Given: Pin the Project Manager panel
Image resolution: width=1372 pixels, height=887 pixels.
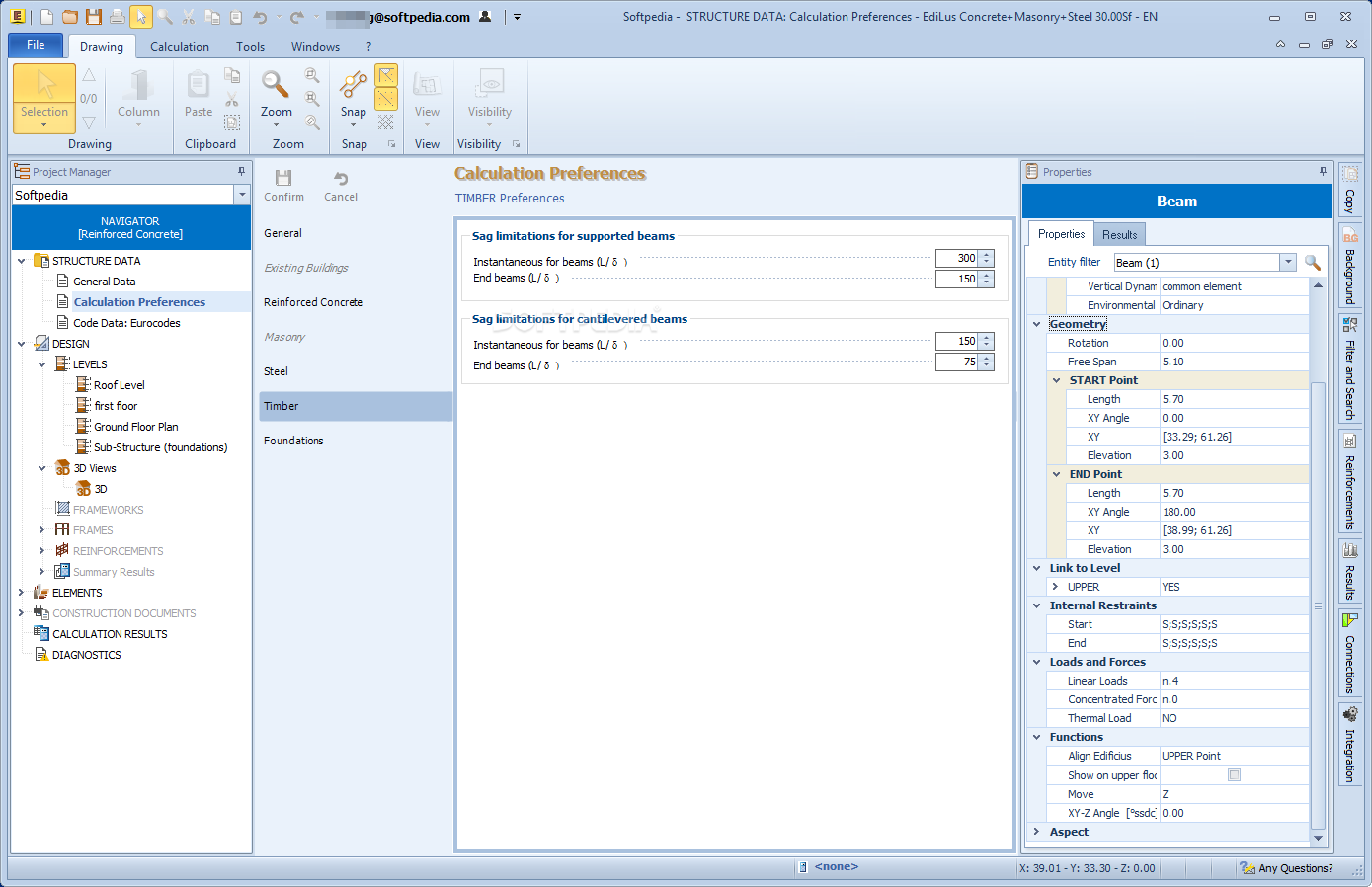Looking at the screenshot, I should [x=241, y=171].
